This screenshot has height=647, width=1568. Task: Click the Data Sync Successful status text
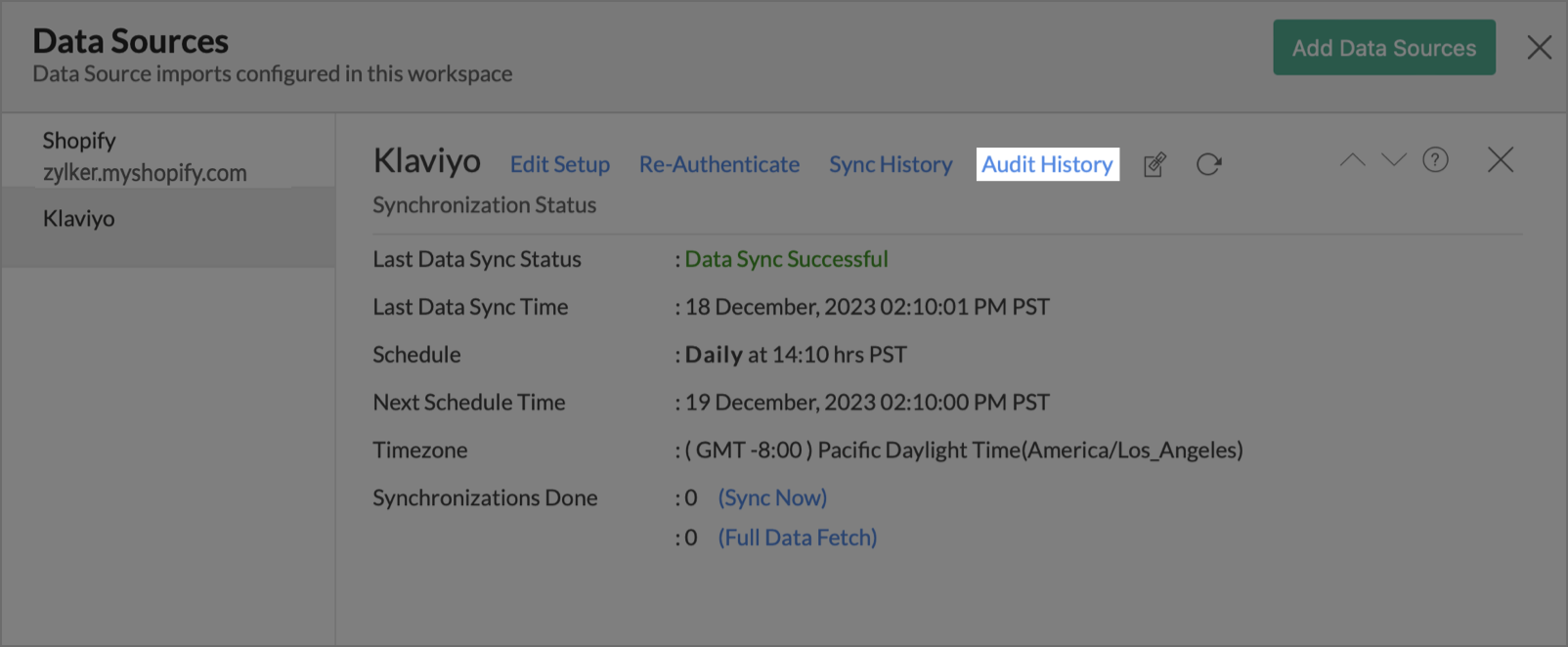[786, 259]
